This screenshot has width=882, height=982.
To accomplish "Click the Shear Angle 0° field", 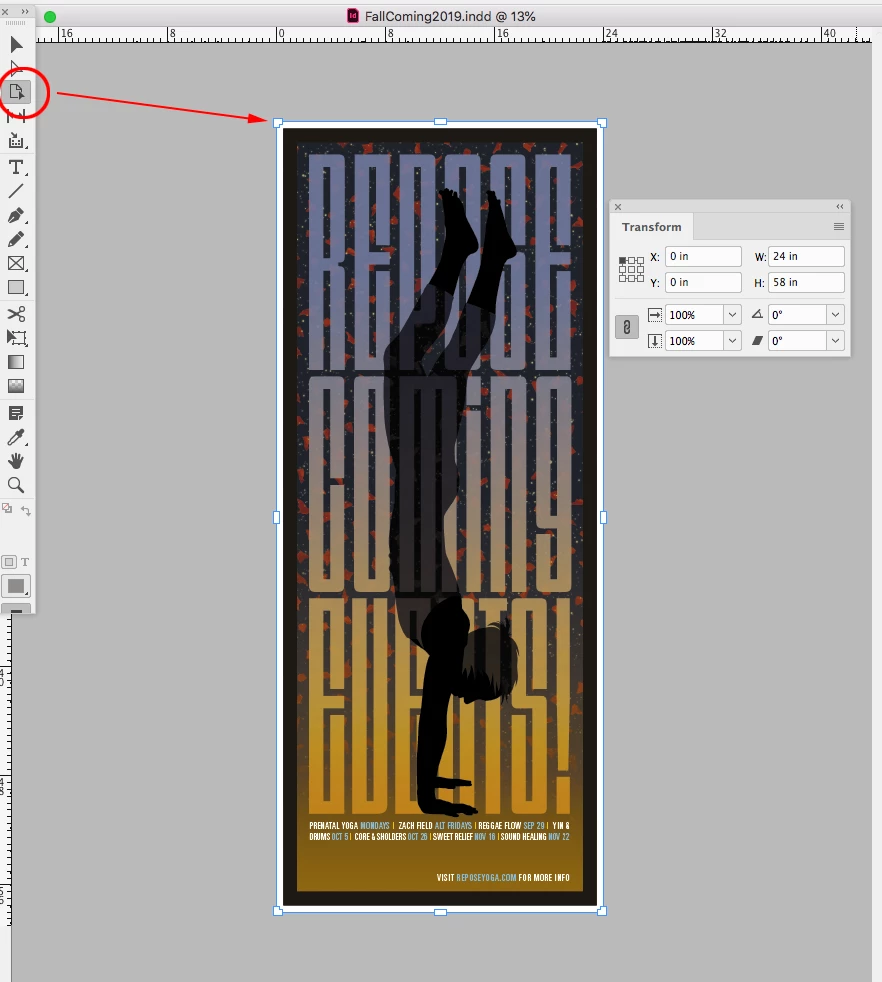I will (797, 341).
